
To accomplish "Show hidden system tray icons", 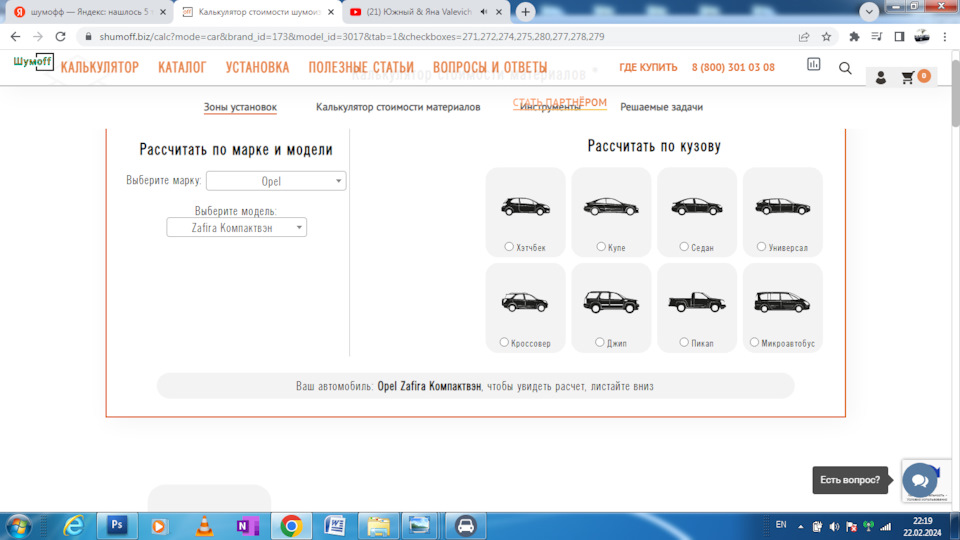I will point(800,527).
